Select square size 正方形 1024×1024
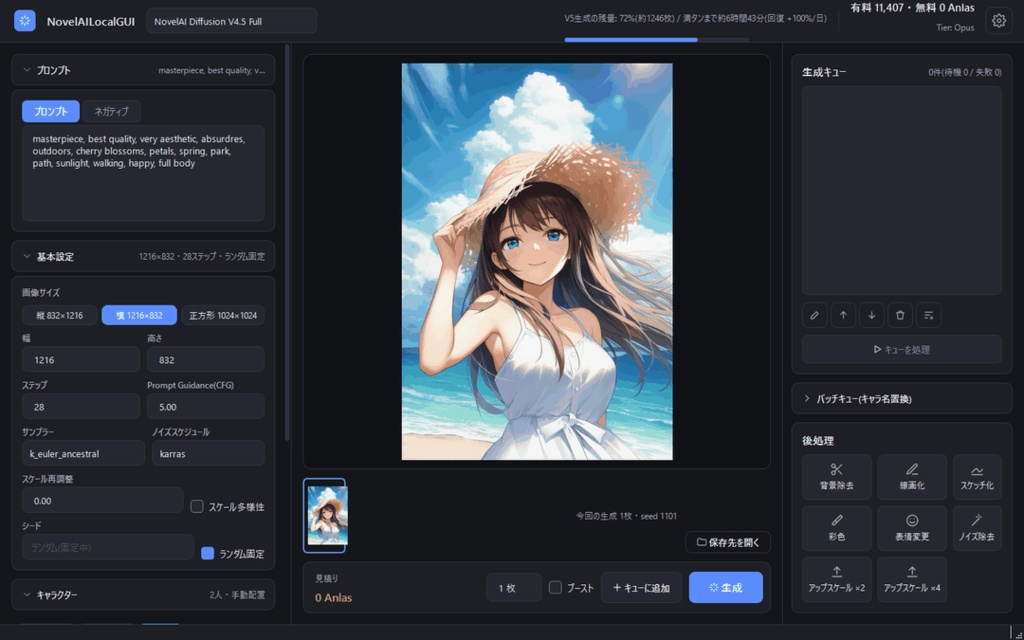1024x640 pixels. (x=223, y=315)
